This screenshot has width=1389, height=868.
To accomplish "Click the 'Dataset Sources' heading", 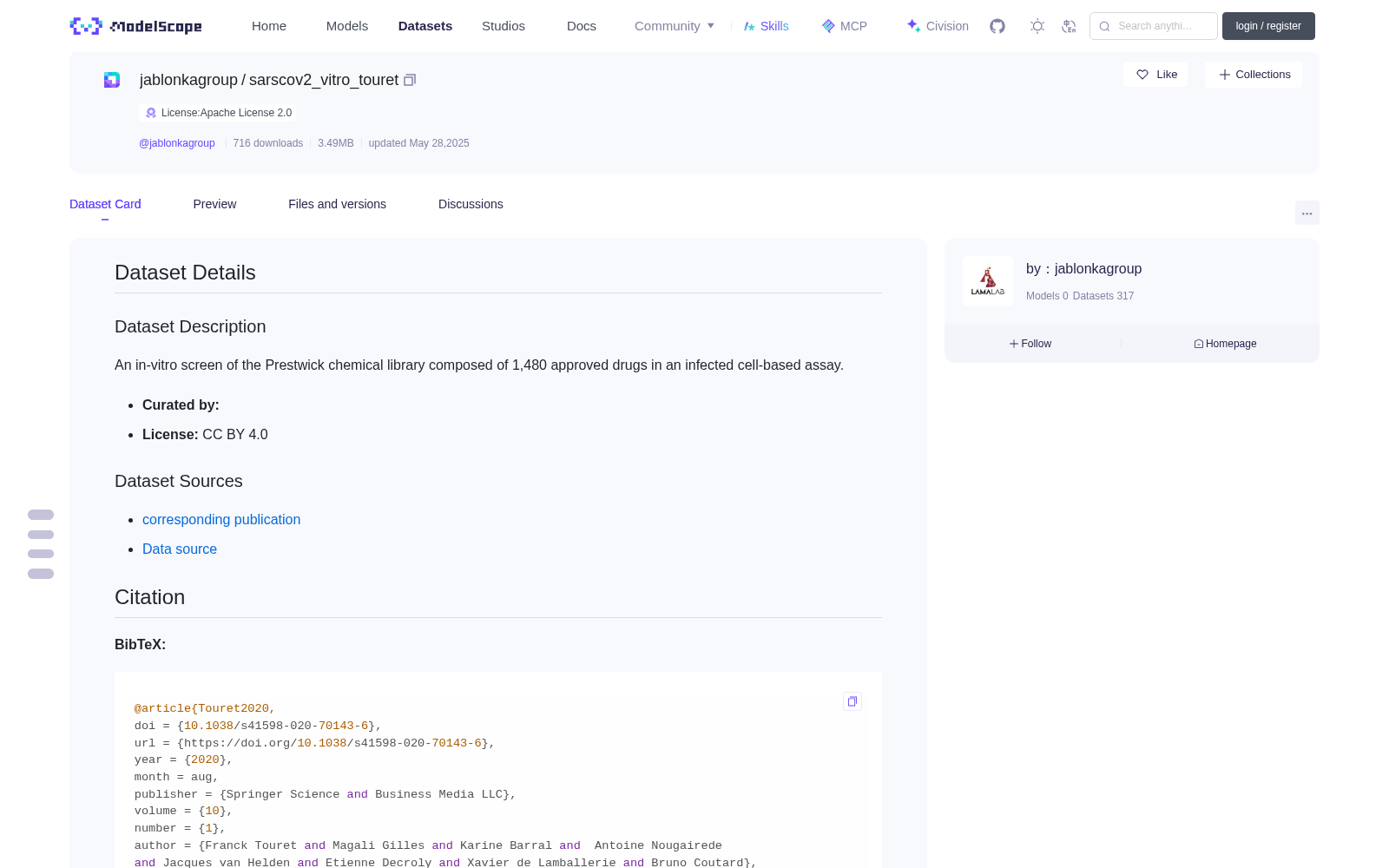I will (x=179, y=481).
